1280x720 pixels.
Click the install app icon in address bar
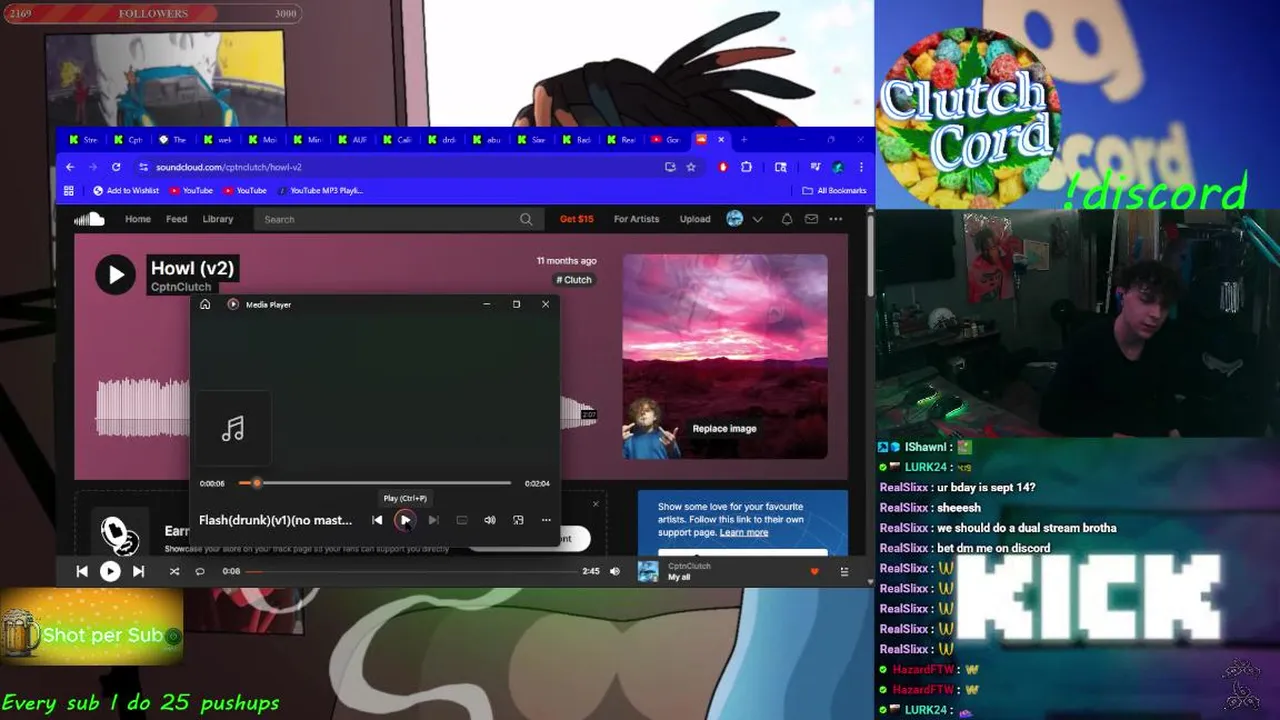pos(670,167)
